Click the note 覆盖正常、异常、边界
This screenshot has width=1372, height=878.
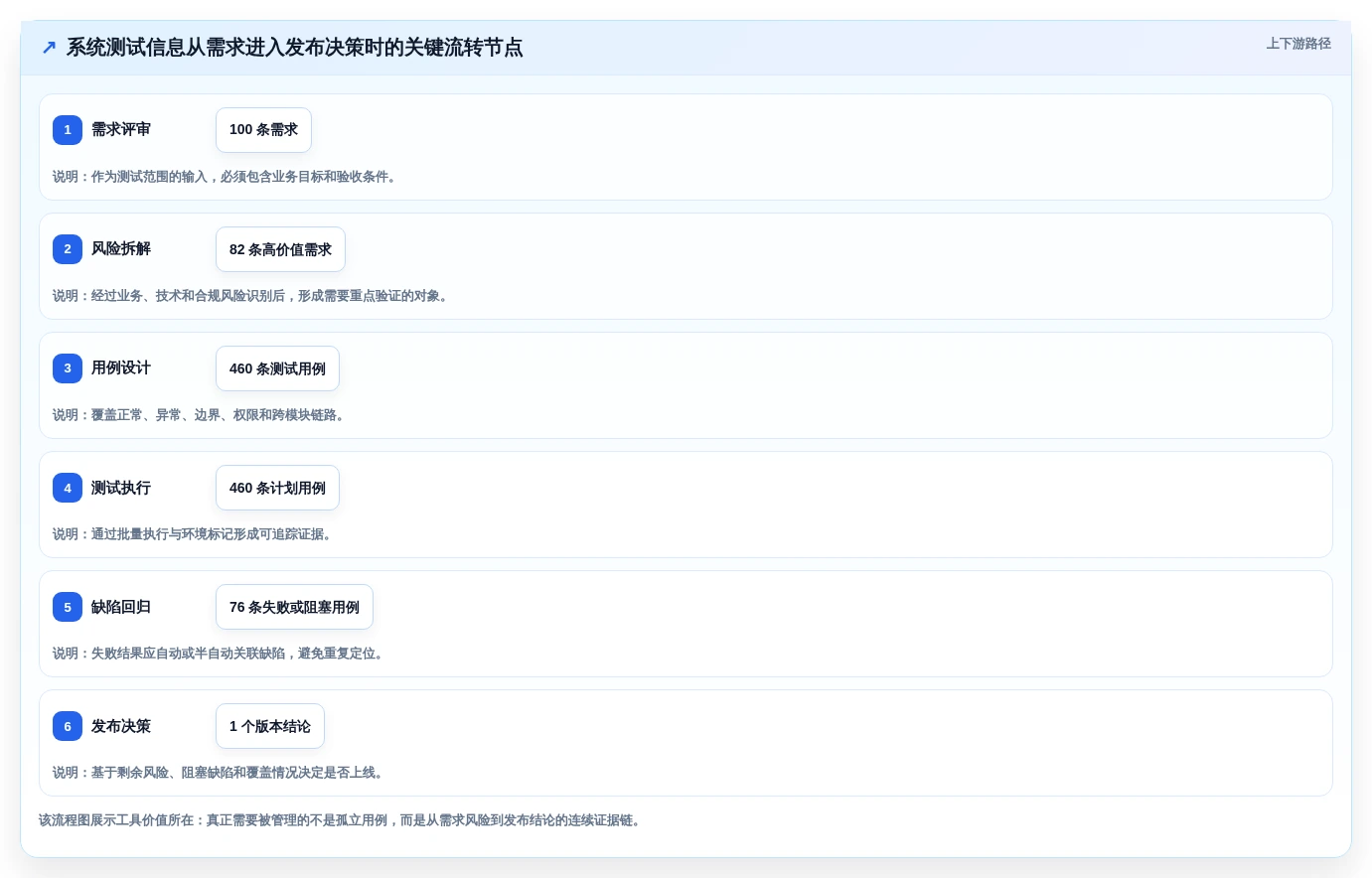201,415
